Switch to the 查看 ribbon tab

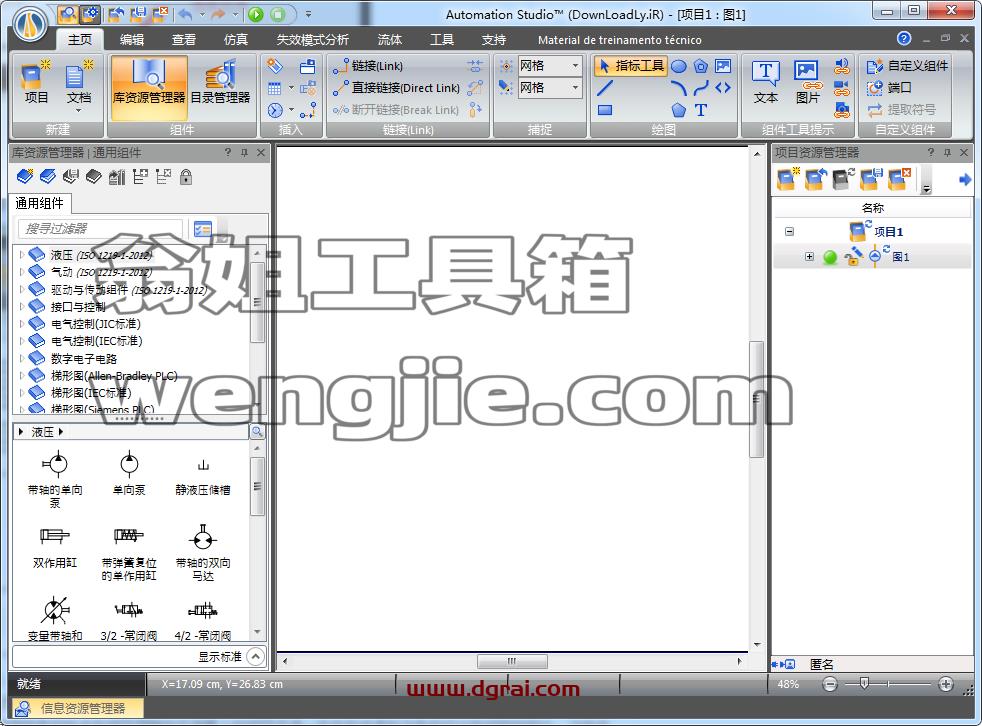click(183, 39)
